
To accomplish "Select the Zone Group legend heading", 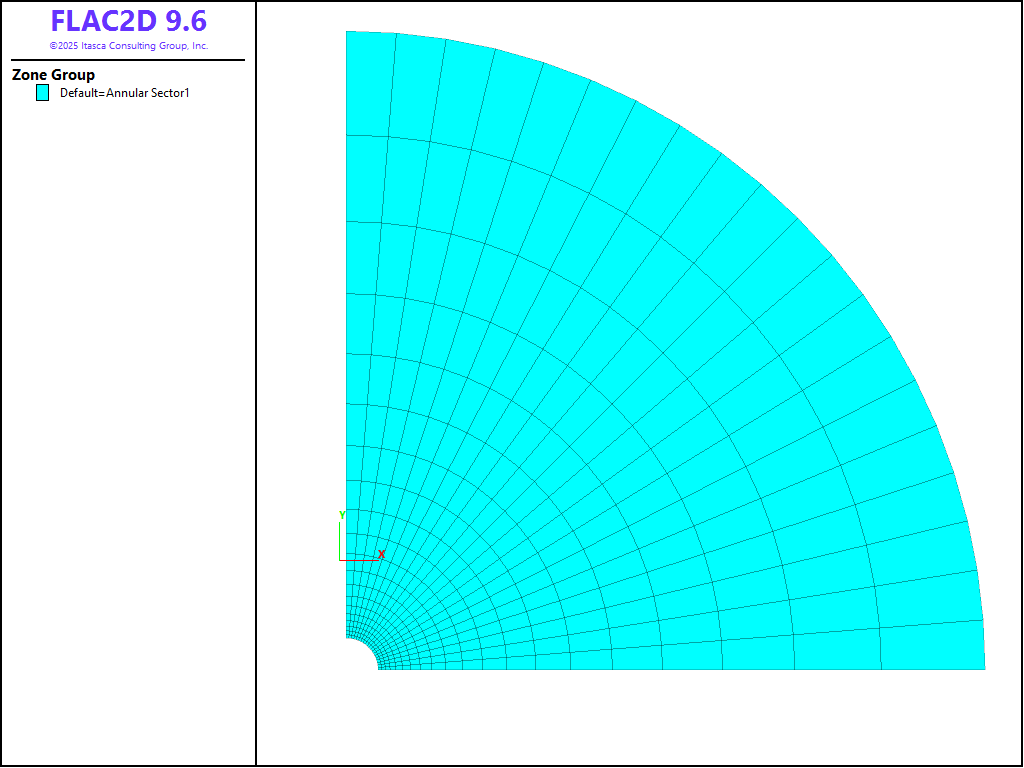I will (x=53, y=75).
